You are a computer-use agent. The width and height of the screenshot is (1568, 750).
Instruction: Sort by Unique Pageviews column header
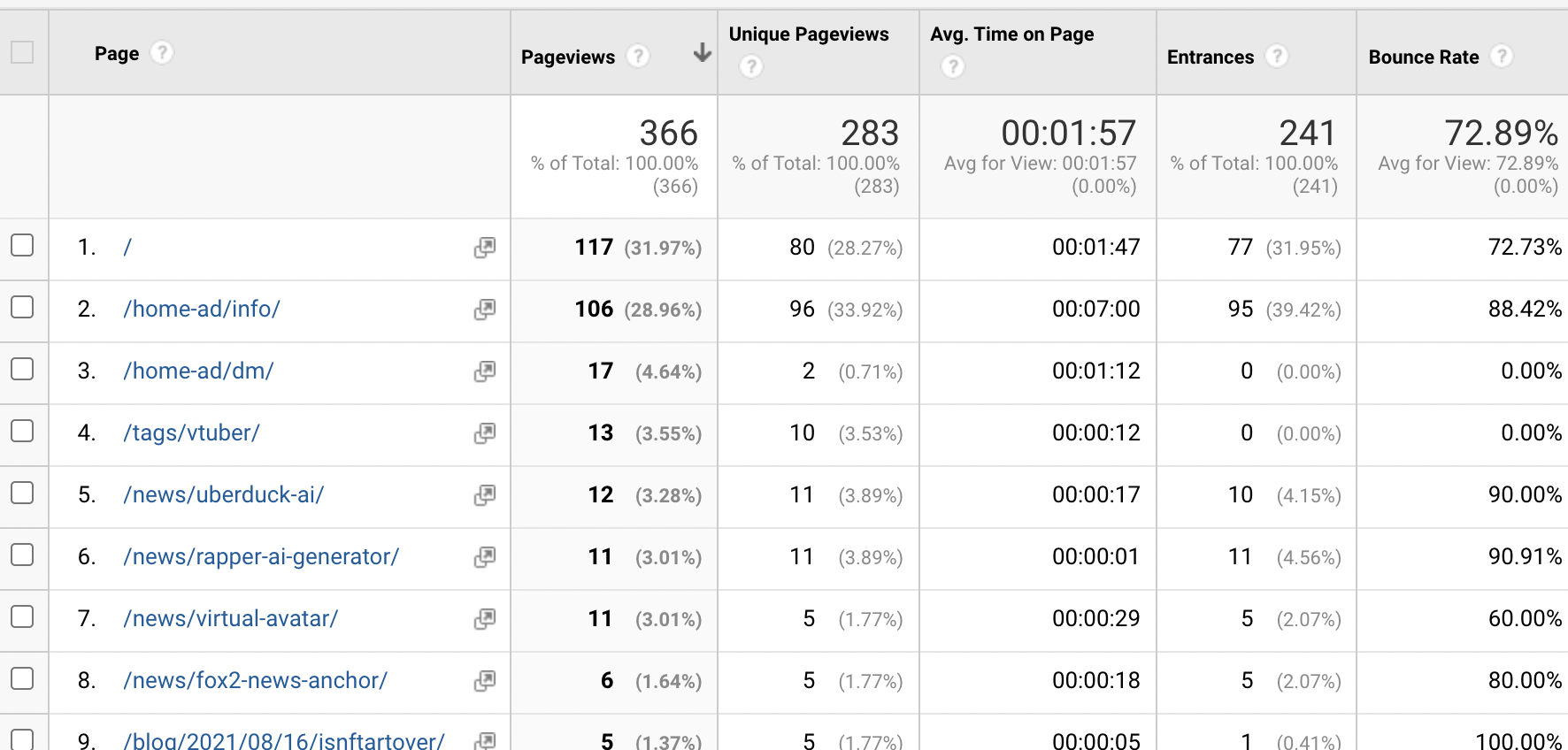[x=808, y=34]
